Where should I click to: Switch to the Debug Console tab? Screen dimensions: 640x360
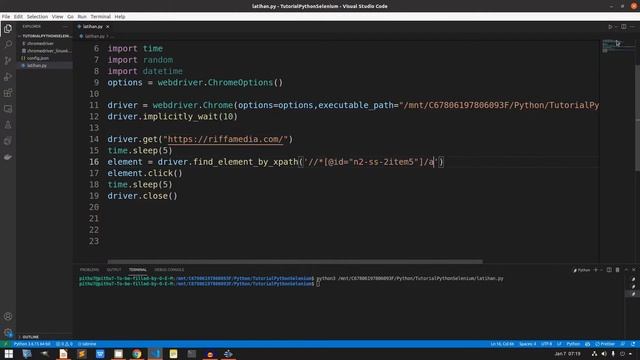click(169, 270)
